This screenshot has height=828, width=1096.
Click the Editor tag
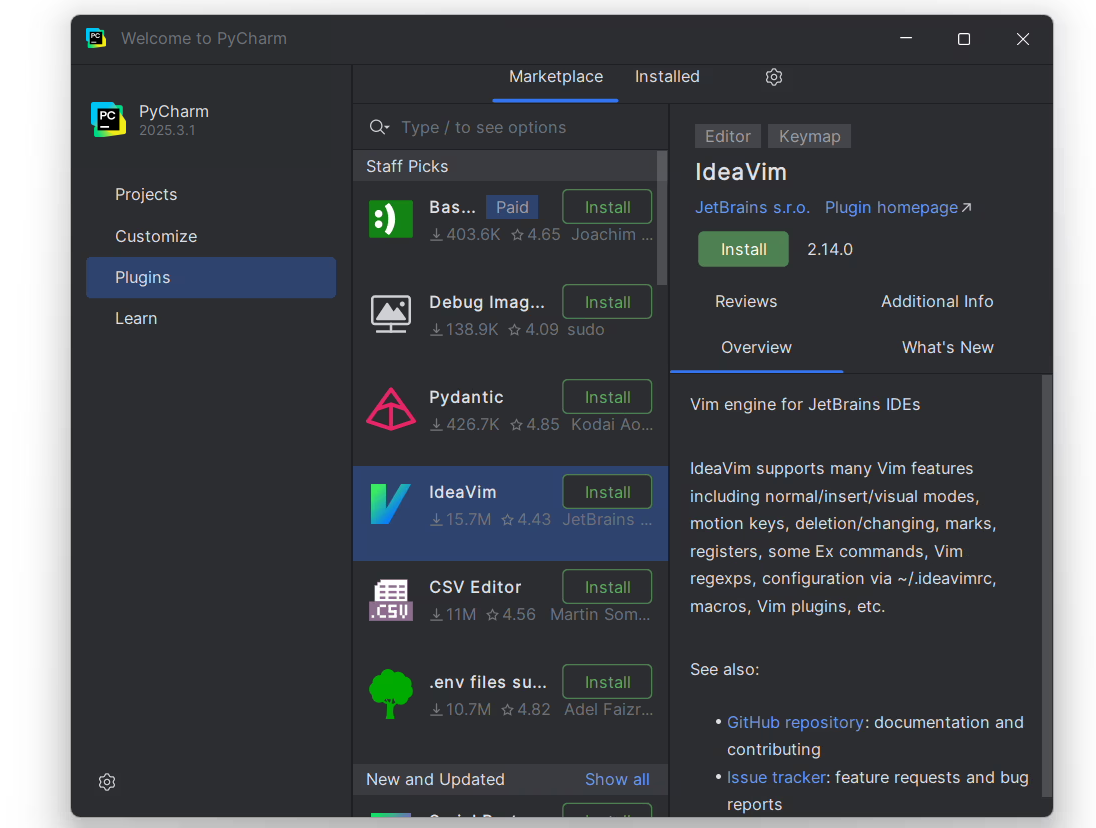click(x=728, y=136)
